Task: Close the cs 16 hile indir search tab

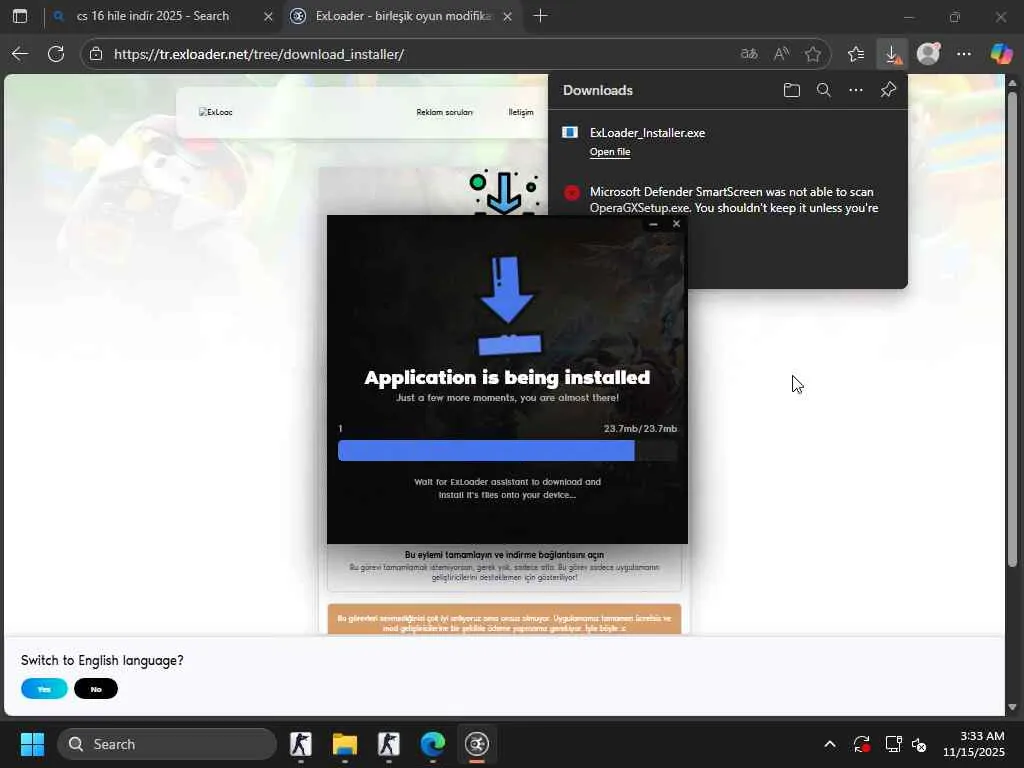Action: point(268,16)
